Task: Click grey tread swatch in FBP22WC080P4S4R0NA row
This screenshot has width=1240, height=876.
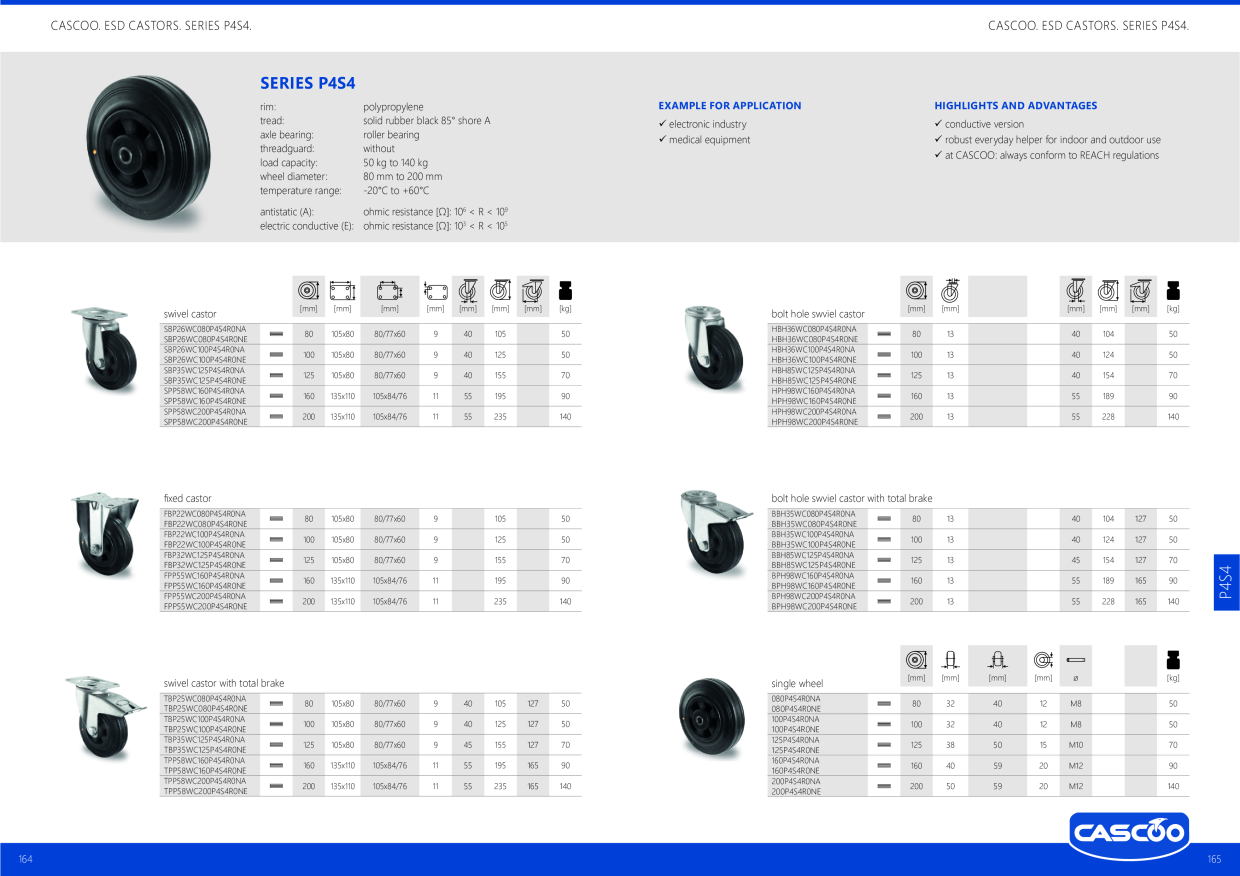Action: pyautogui.click(x=277, y=519)
